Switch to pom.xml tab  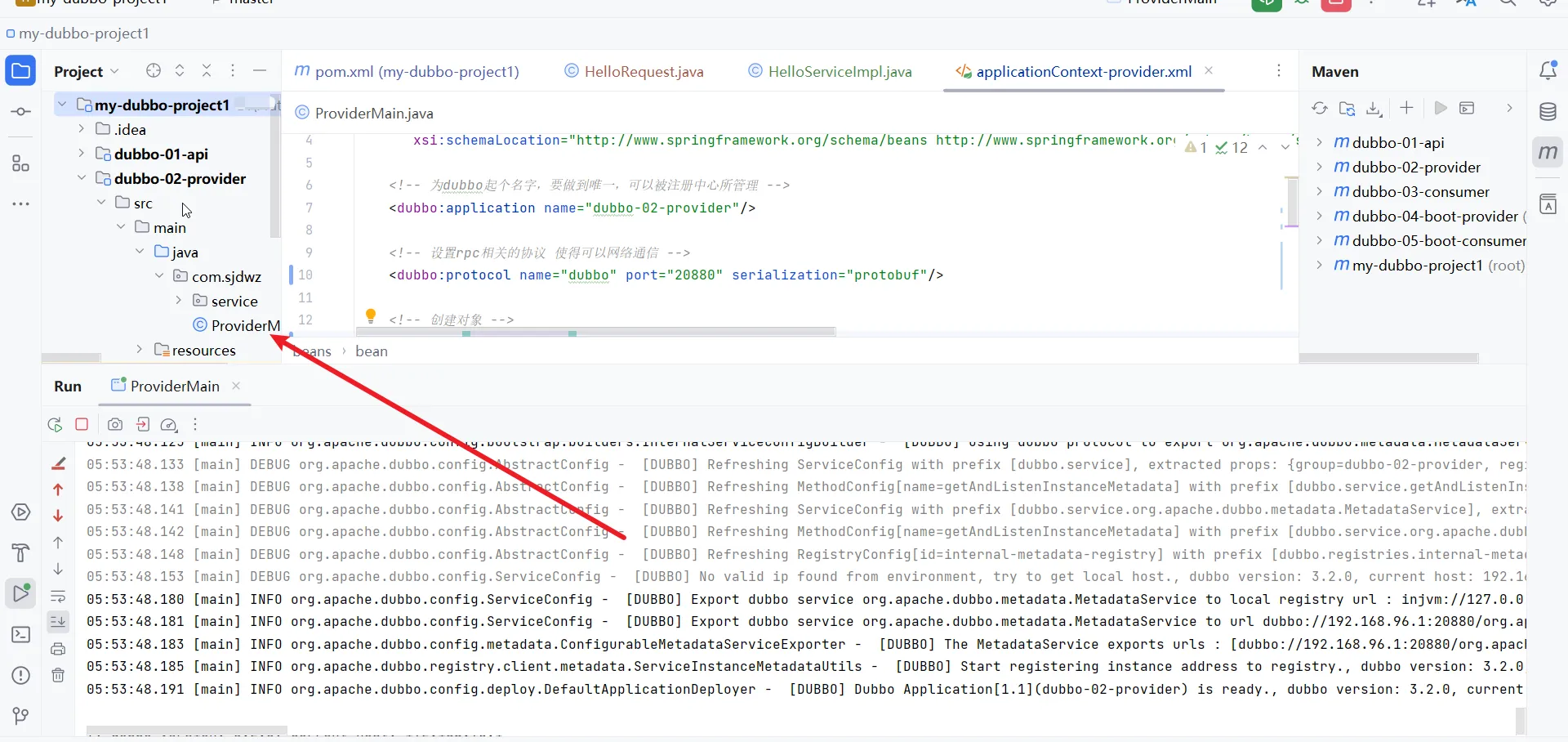click(407, 71)
